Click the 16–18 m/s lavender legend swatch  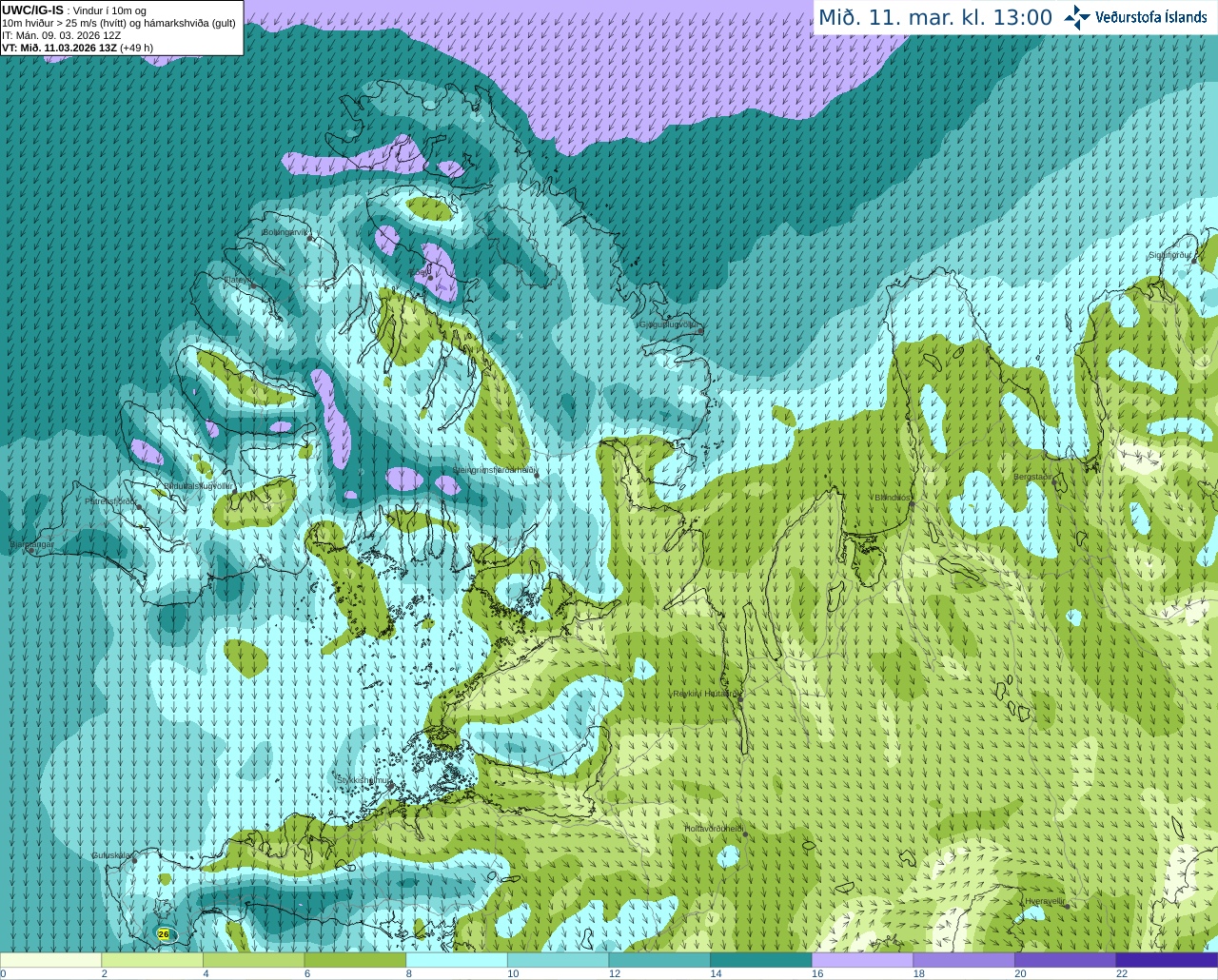[x=862, y=960]
